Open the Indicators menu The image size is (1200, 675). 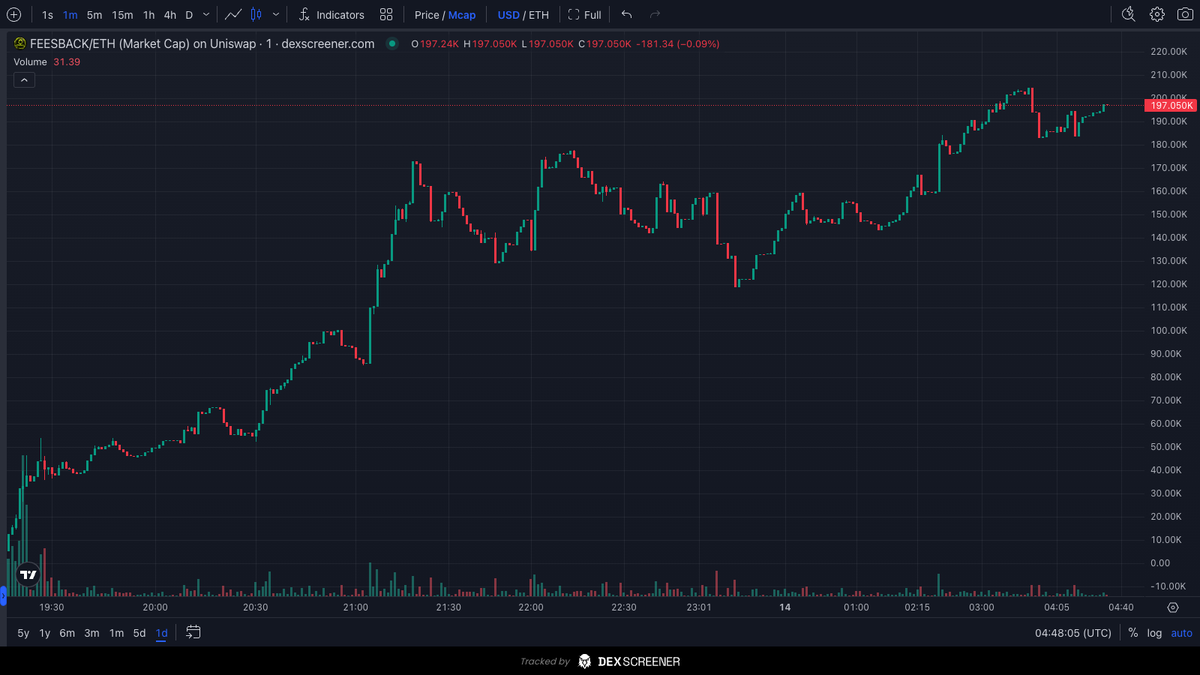click(332, 15)
